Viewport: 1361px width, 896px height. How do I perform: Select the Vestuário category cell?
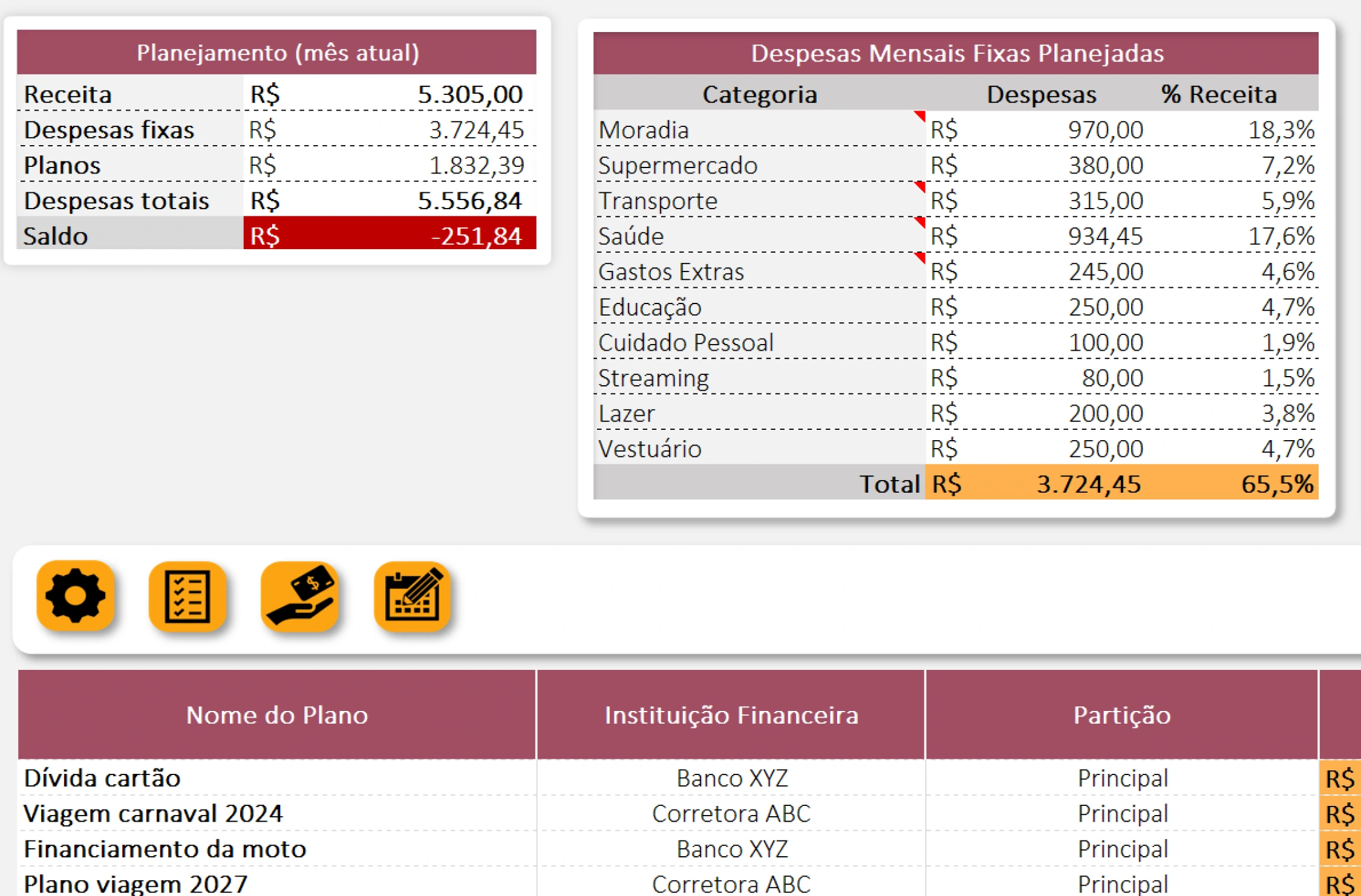coord(759,449)
